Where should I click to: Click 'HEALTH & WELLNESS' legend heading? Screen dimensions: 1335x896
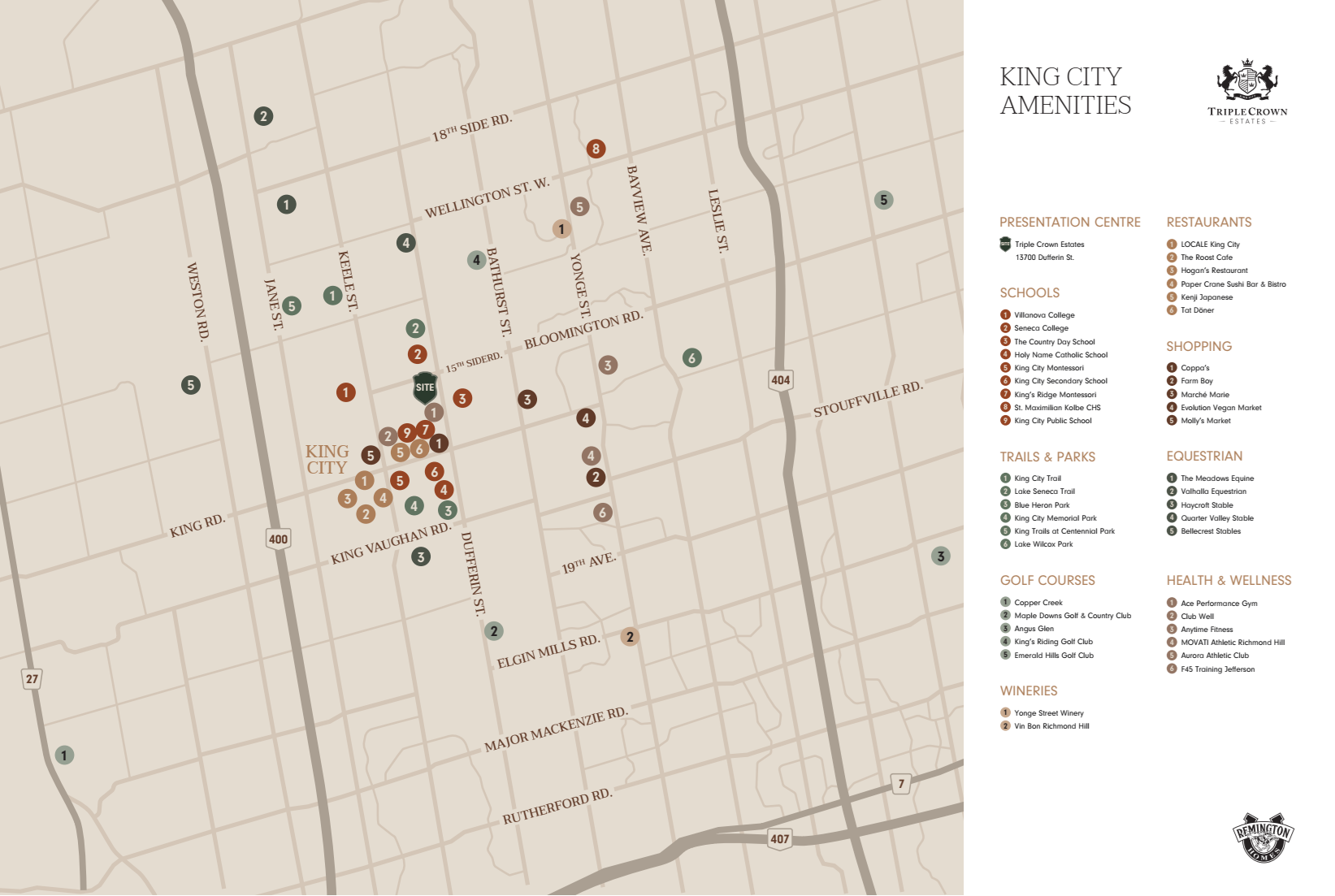pyautogui.click(x=1229, y=581)
